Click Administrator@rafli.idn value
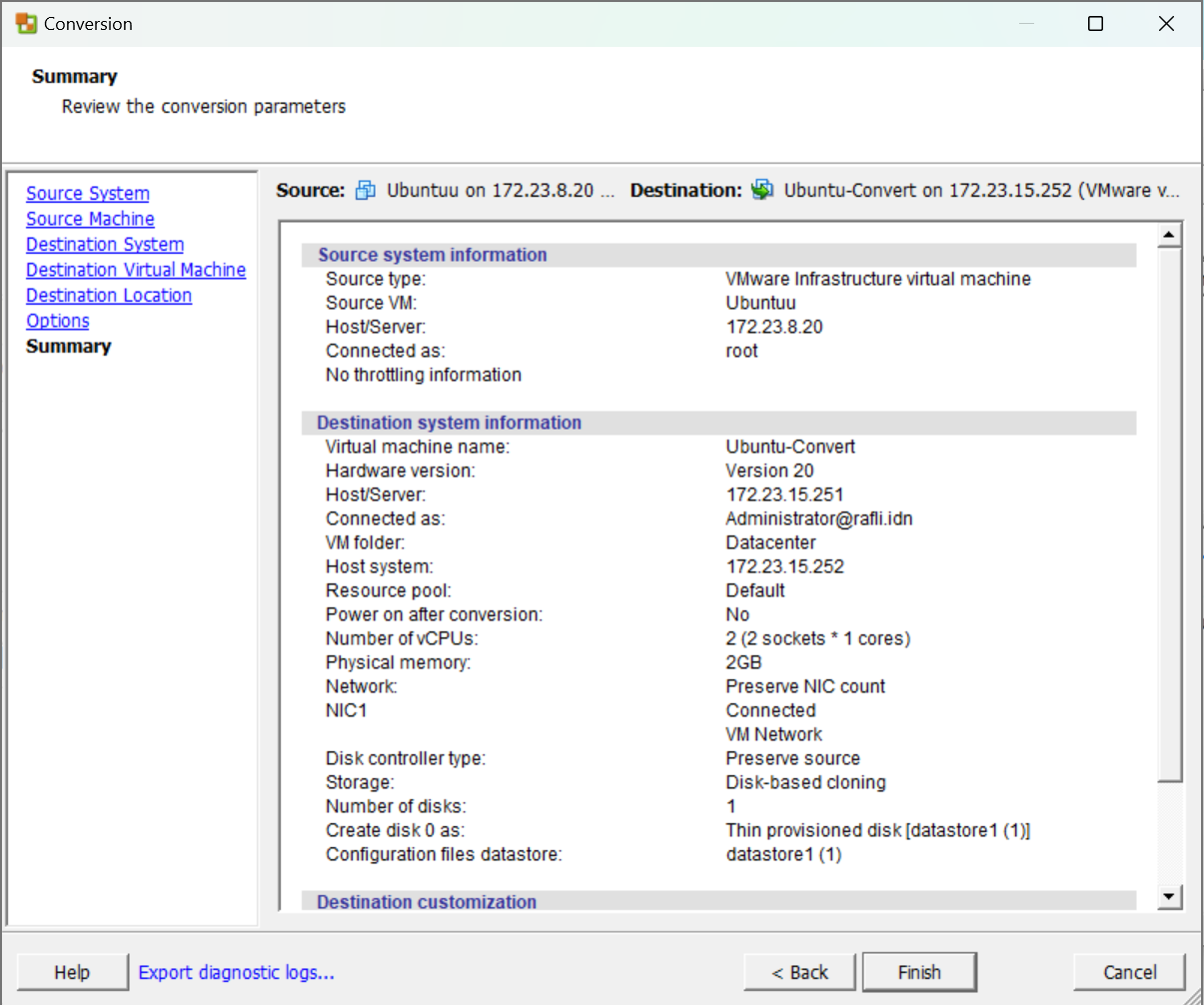Image resolution: width=1204 pixels, height=1005 pixels. pos(819,518)
